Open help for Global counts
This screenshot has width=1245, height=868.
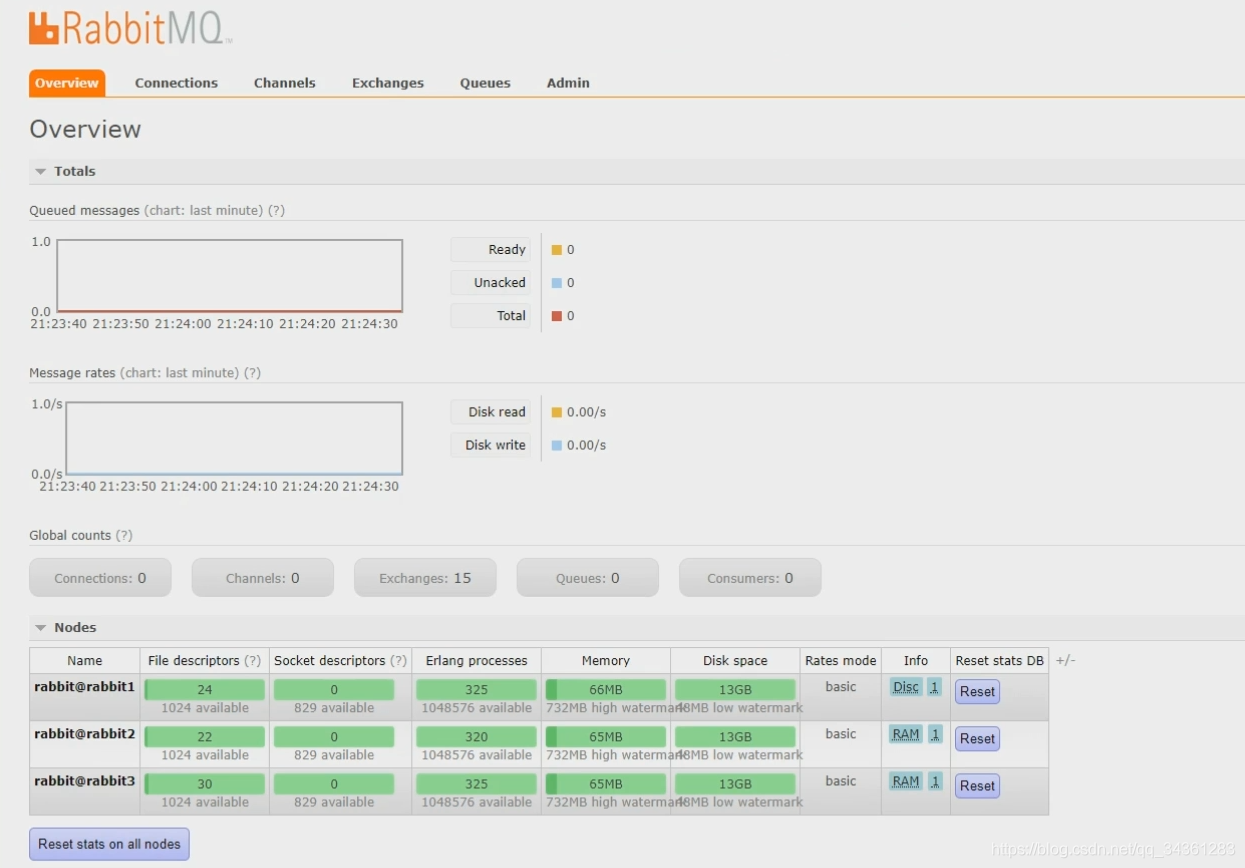tap(124, 535)
